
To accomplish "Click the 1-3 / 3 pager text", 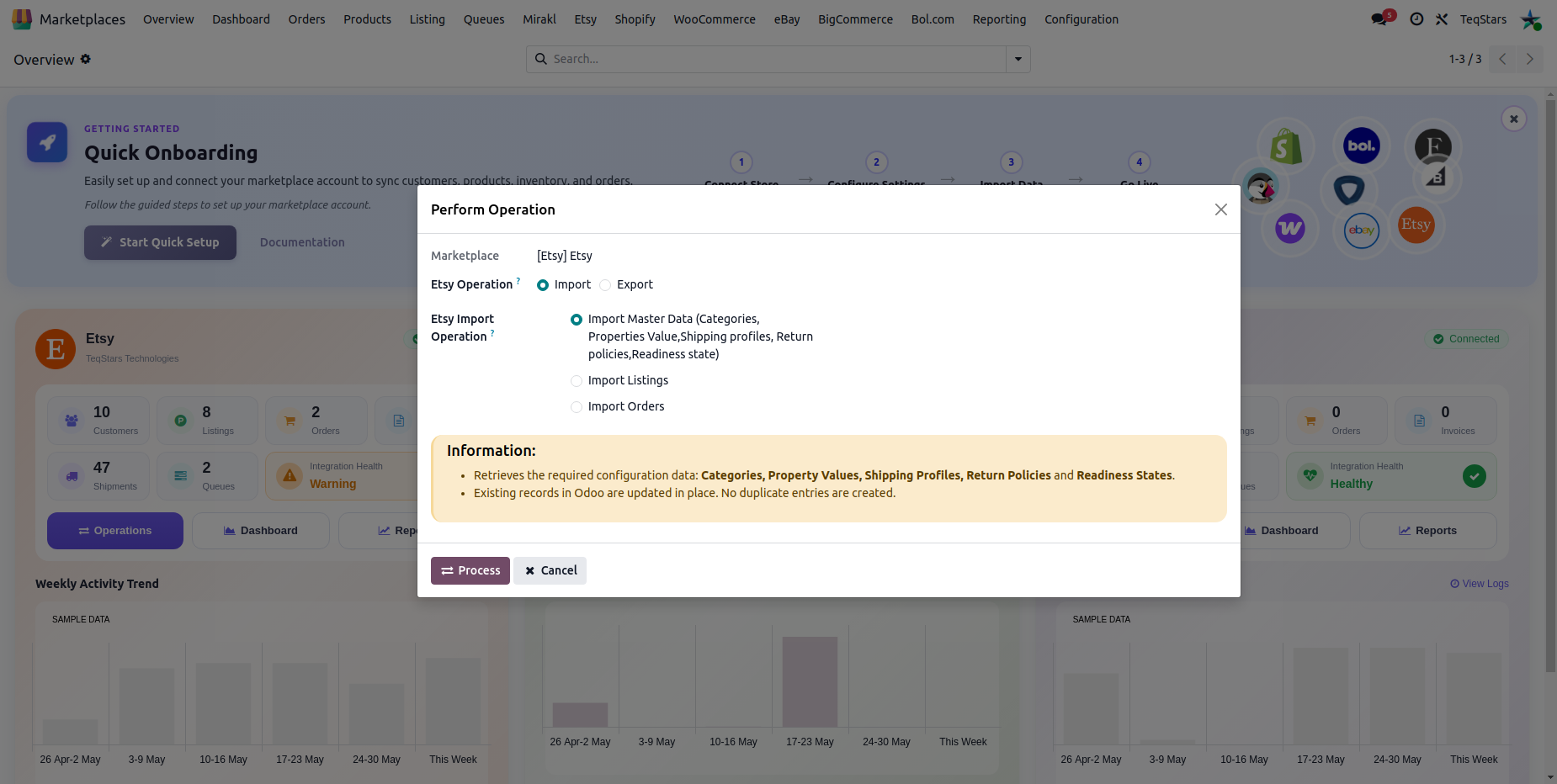I will [x=1465, y=59].
